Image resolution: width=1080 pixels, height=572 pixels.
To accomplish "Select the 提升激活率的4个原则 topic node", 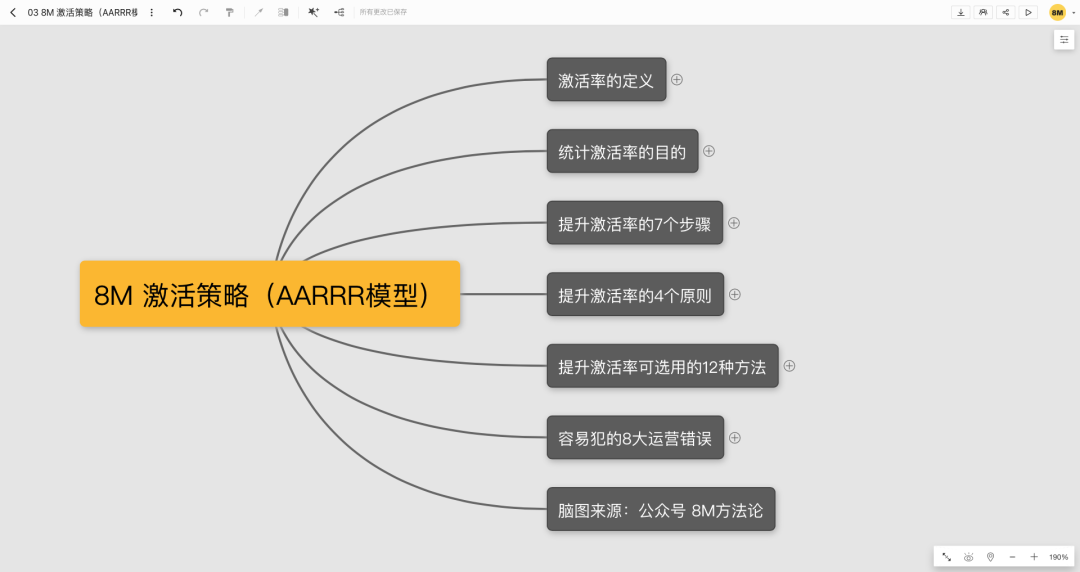I will point(635,294).
